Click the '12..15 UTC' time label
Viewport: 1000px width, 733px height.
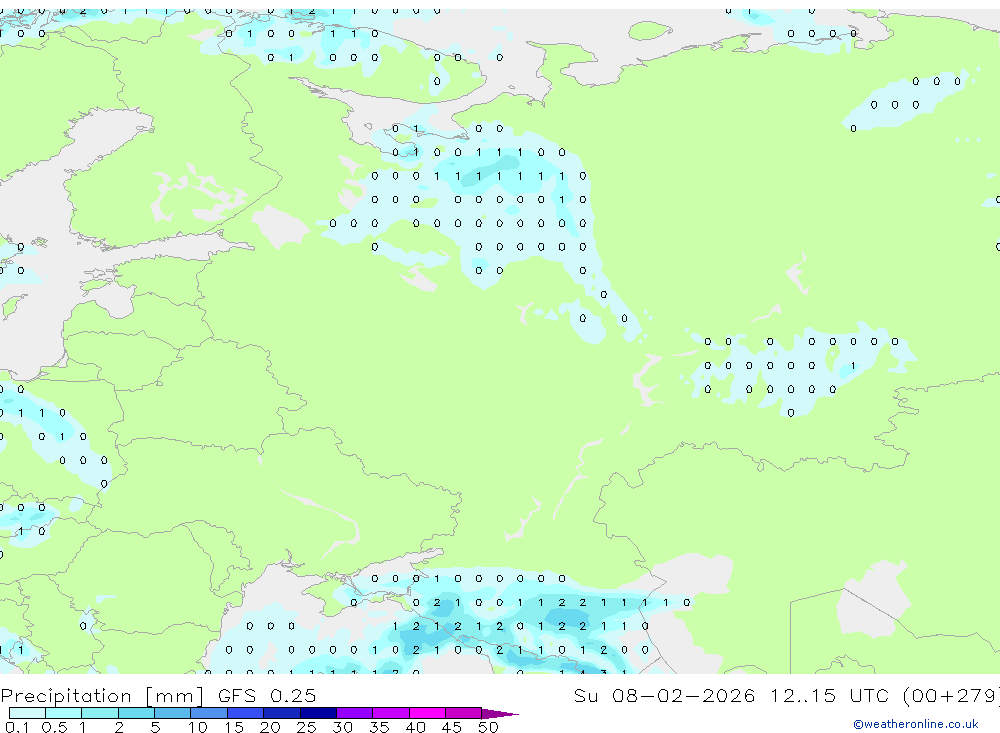tap(830, 695)
